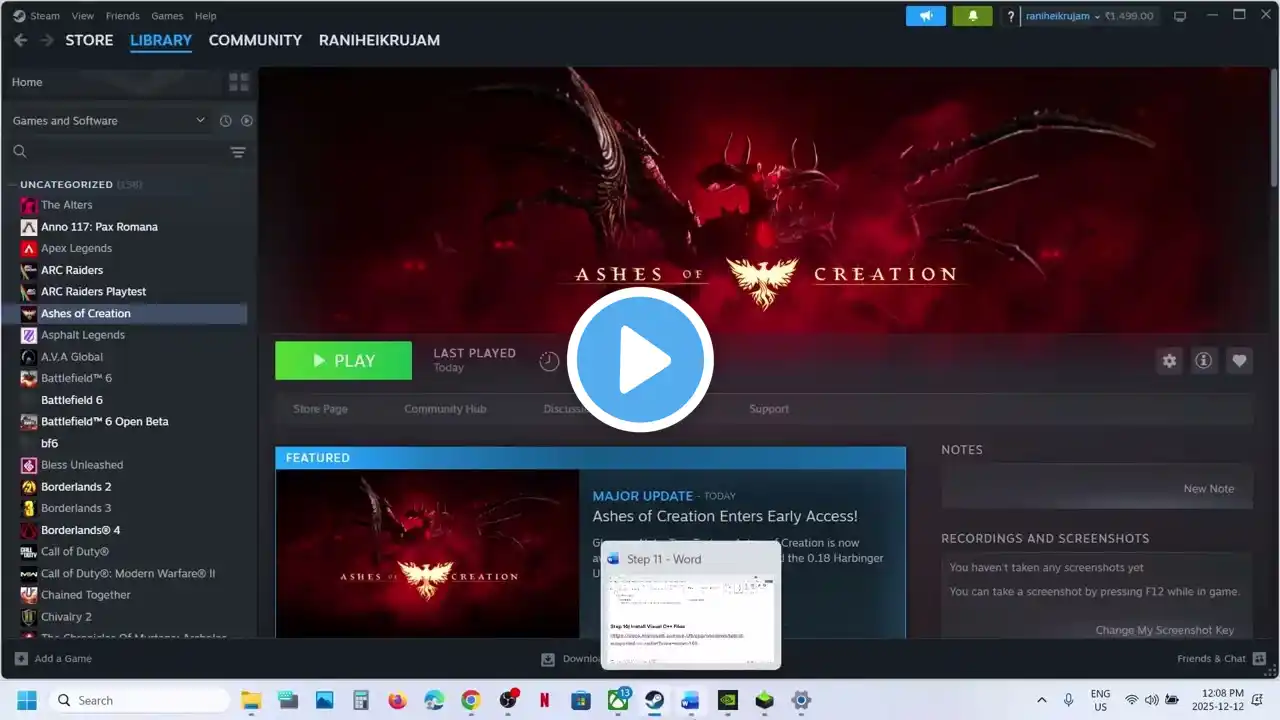
Task: Click the library page vertical scrollbar
Action: point(1273,127)
